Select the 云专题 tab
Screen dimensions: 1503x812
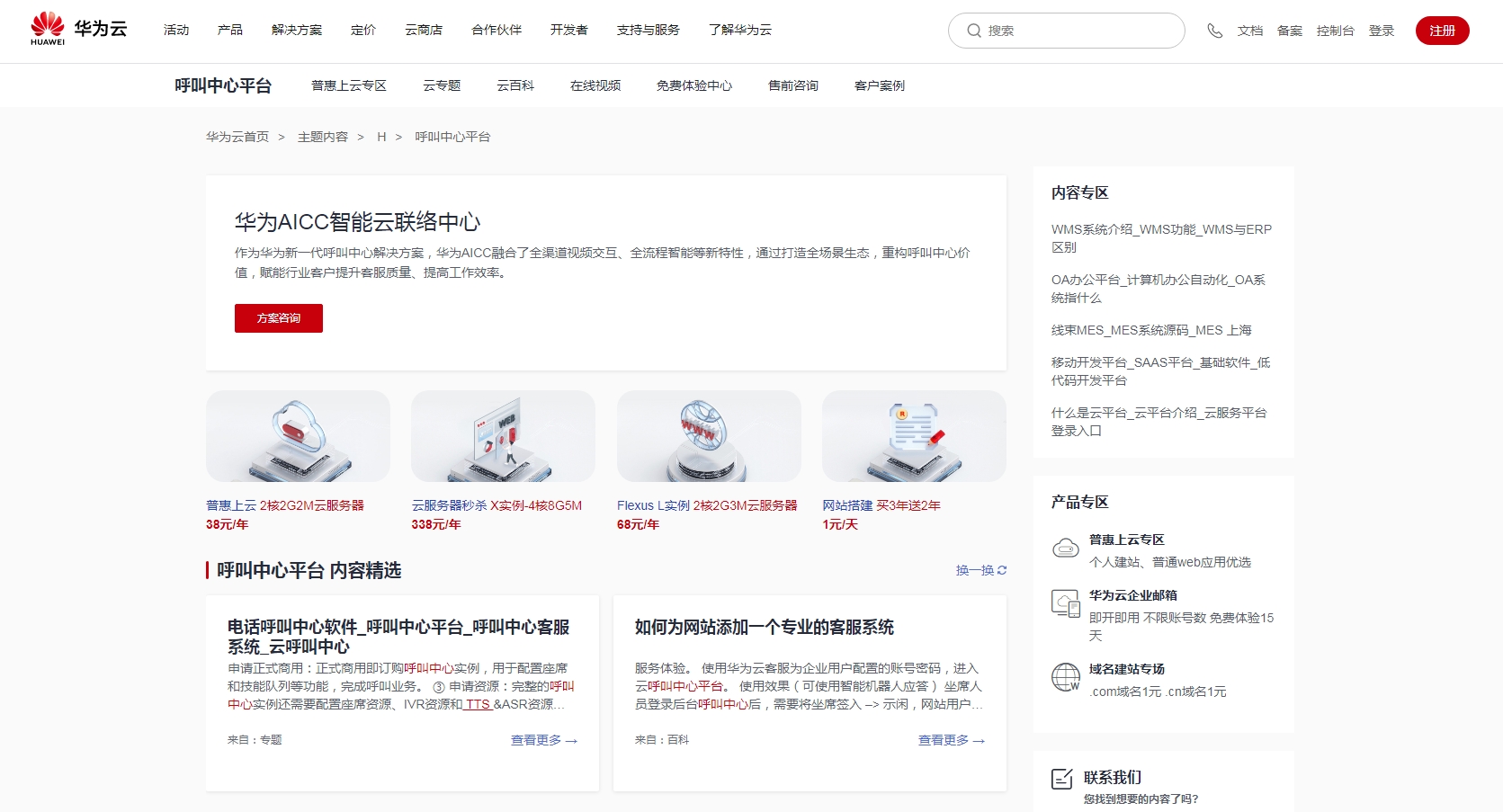[x=442, y=85]
